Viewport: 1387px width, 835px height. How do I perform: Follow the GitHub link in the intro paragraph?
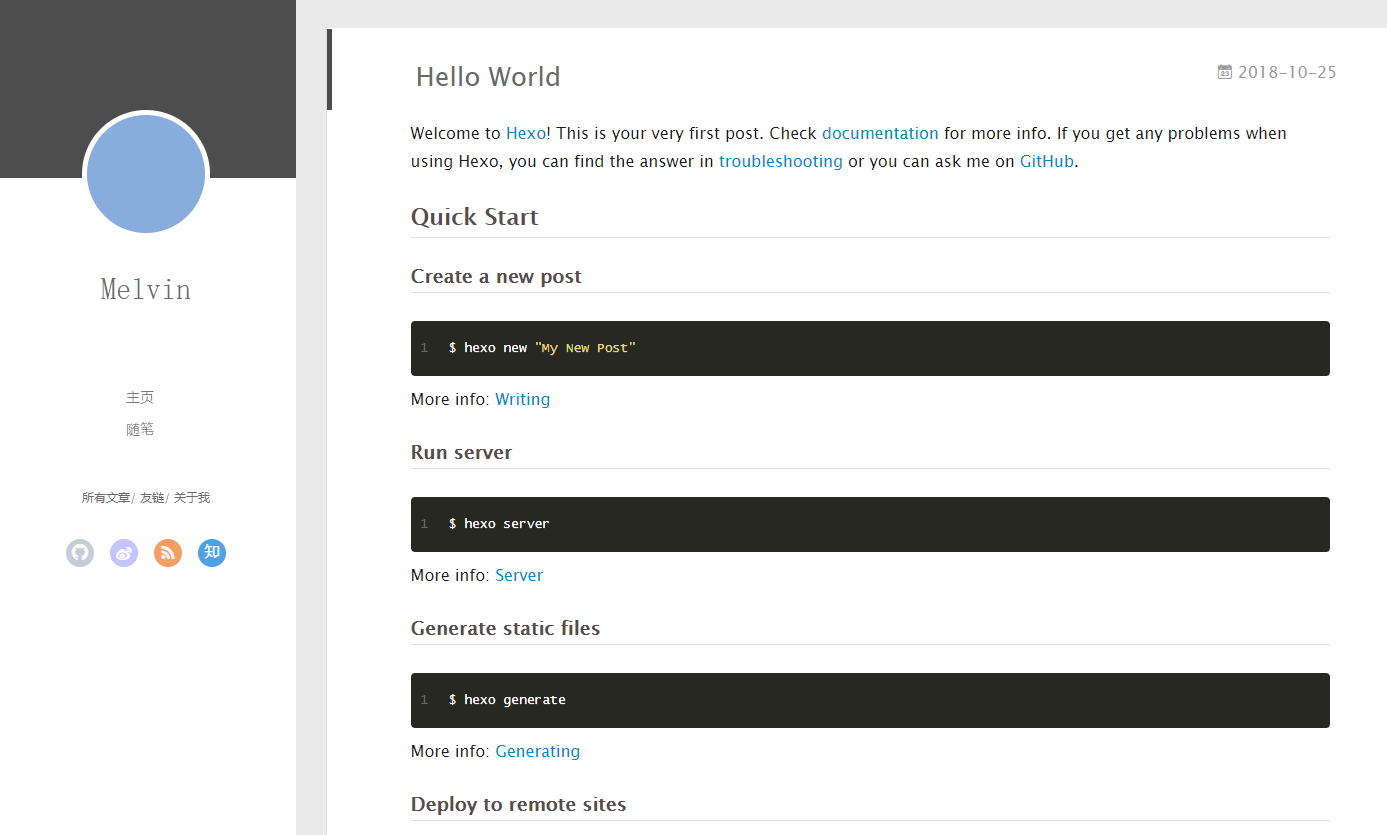tap(1047, 161)
